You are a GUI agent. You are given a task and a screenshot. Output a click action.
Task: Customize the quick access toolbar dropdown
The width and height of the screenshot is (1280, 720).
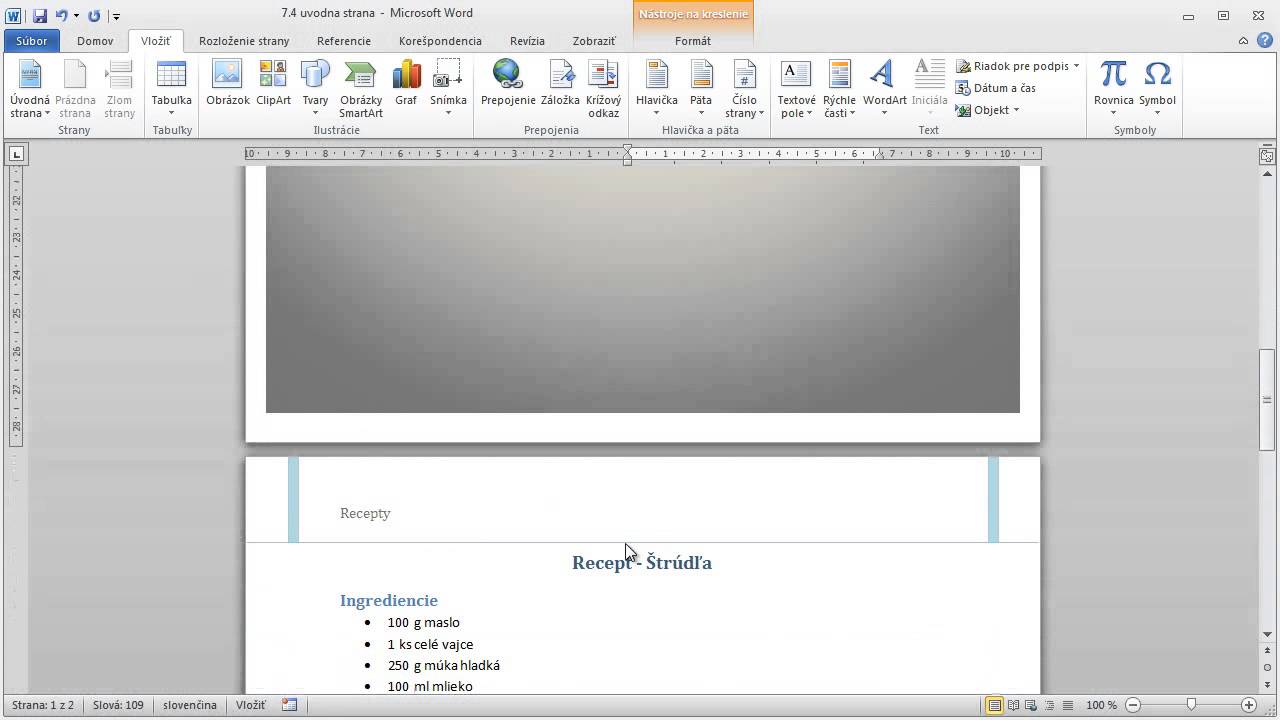tap(117, 17)
